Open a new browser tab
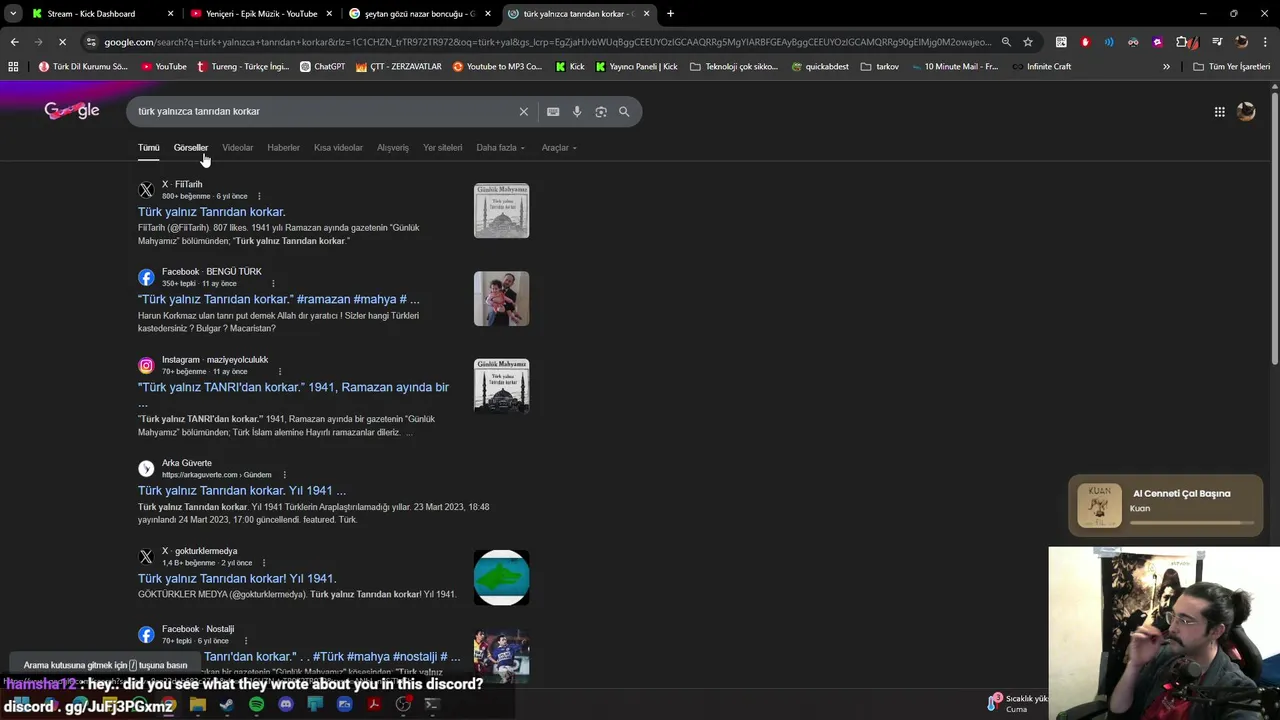 pyautogui.click(x=670, y=14)
